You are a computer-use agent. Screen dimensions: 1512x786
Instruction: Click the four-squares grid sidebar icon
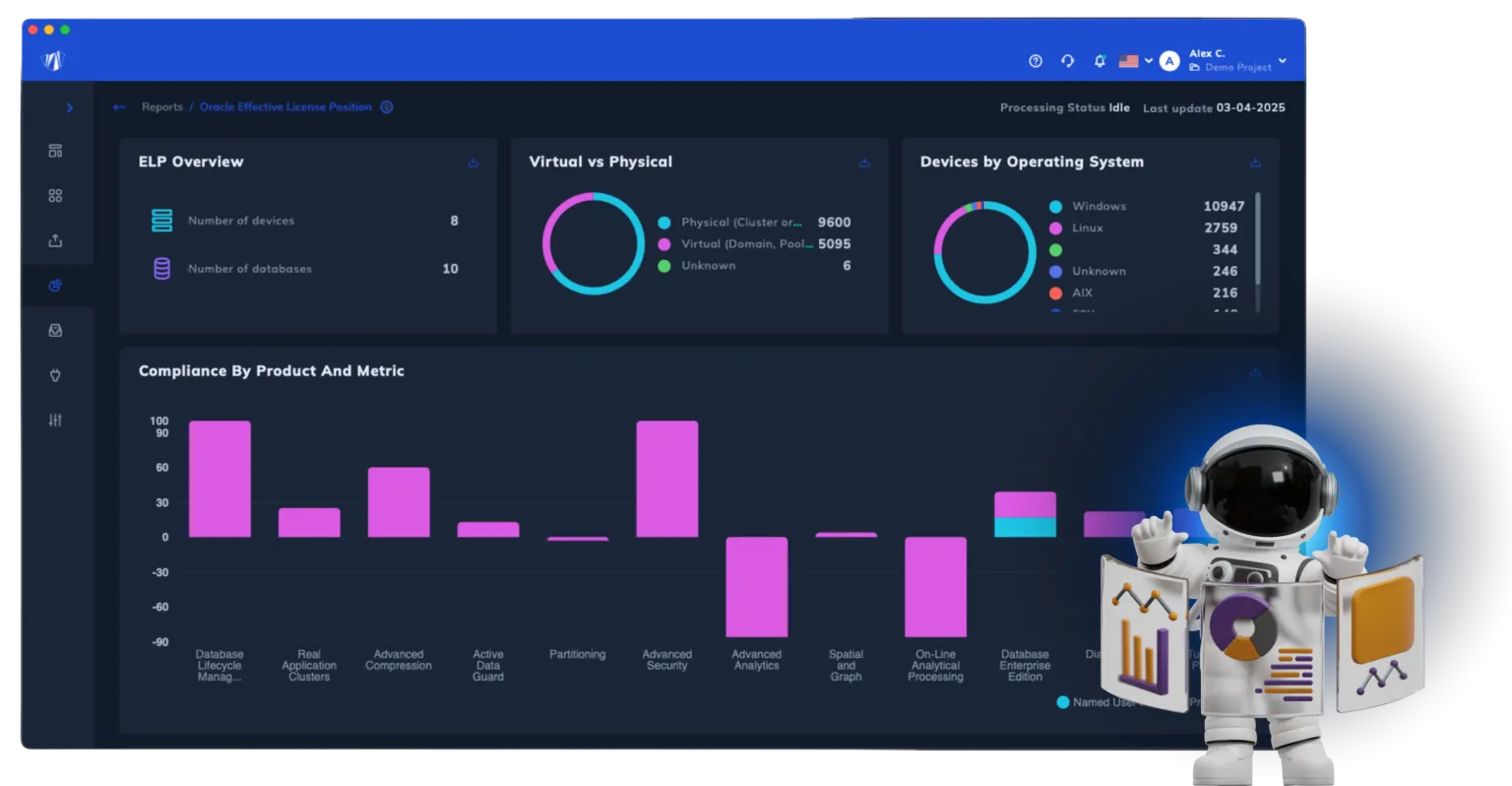point(55,196)
